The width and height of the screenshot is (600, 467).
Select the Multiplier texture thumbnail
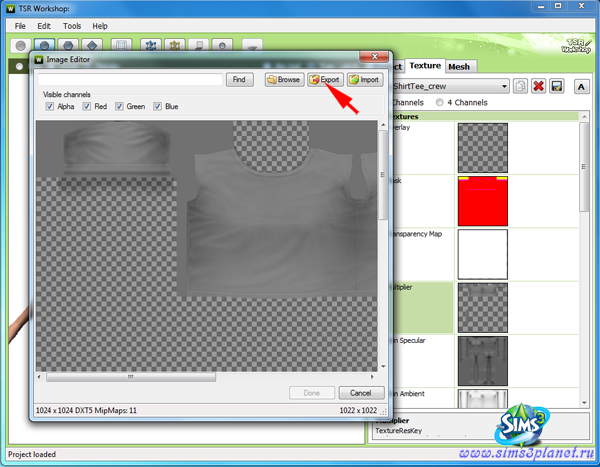[483, 308]
